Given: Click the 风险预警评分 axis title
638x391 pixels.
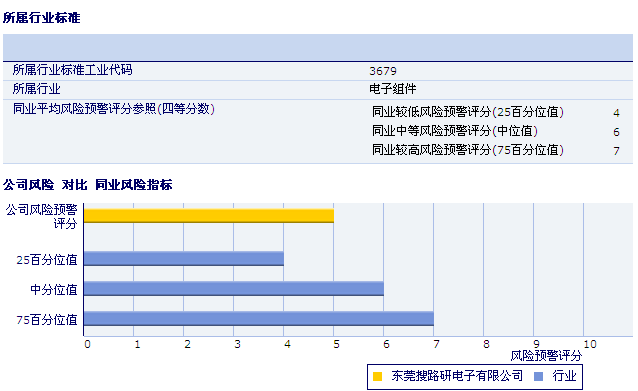Looking at the screenshot, I should coord(546,356).
